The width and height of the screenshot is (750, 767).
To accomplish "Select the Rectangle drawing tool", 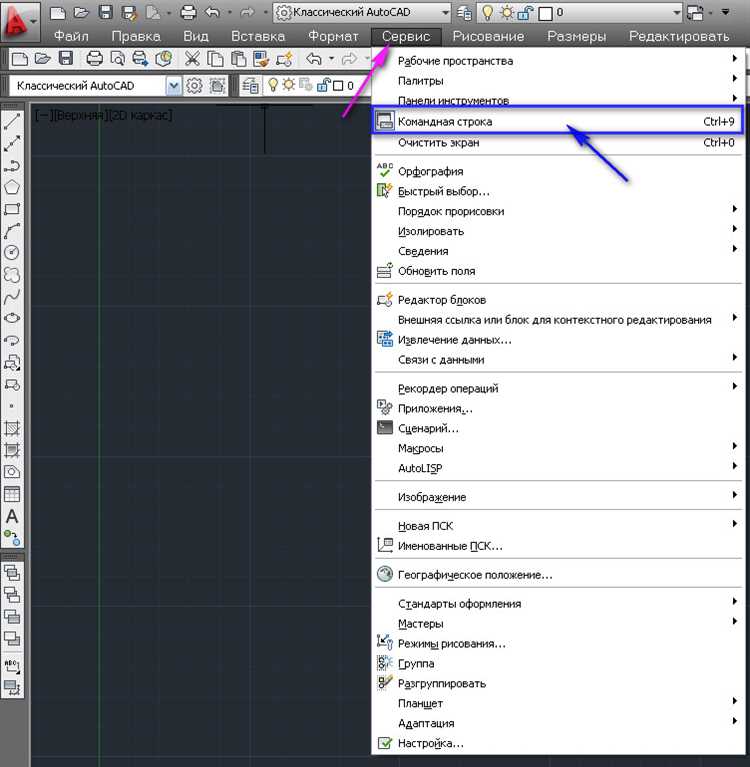I will tap(12, 209).
